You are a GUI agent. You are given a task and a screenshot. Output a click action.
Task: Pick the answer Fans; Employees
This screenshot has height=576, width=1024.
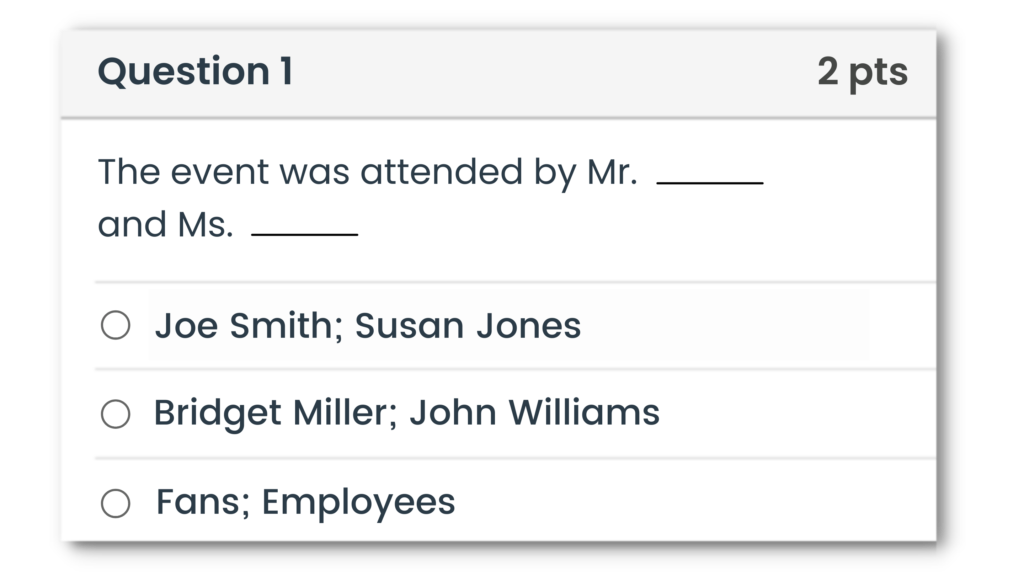pos(304,502)
